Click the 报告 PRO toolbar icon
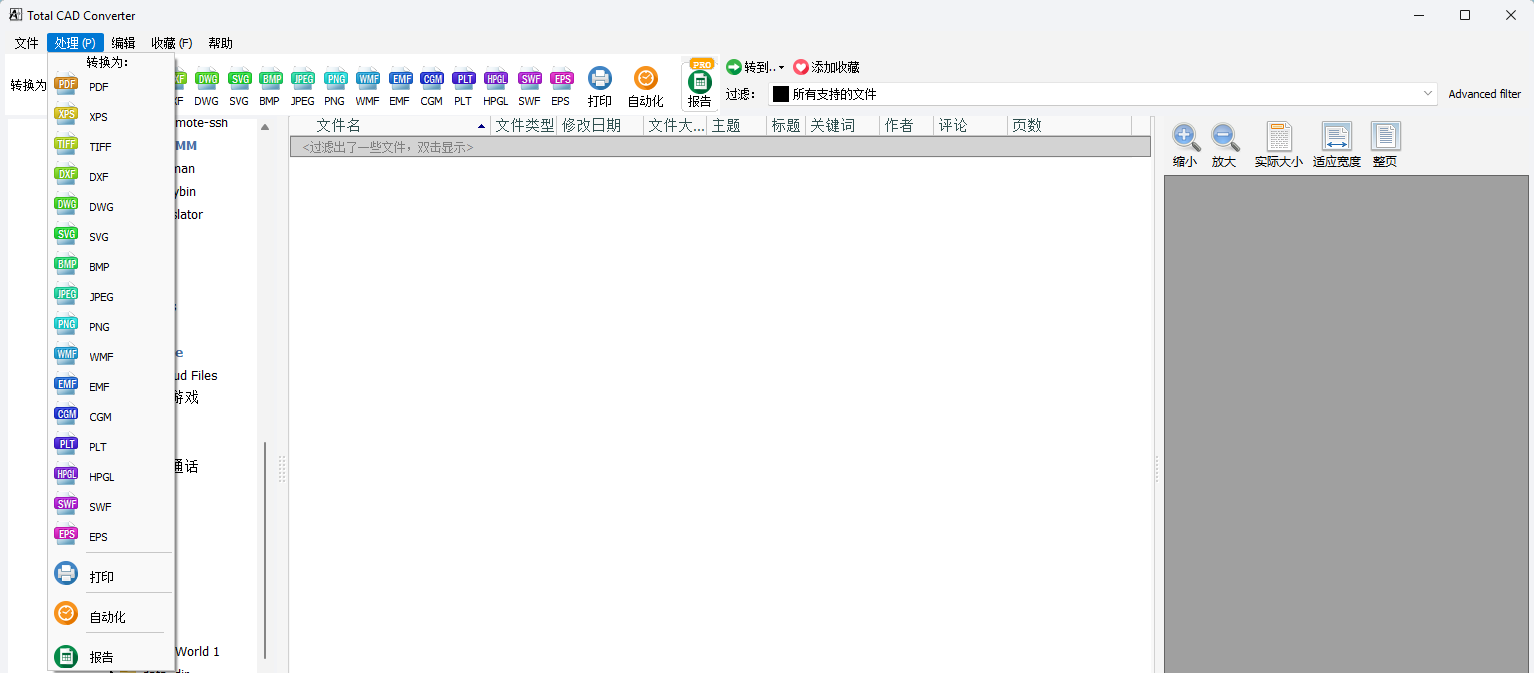 pos(700,85)
